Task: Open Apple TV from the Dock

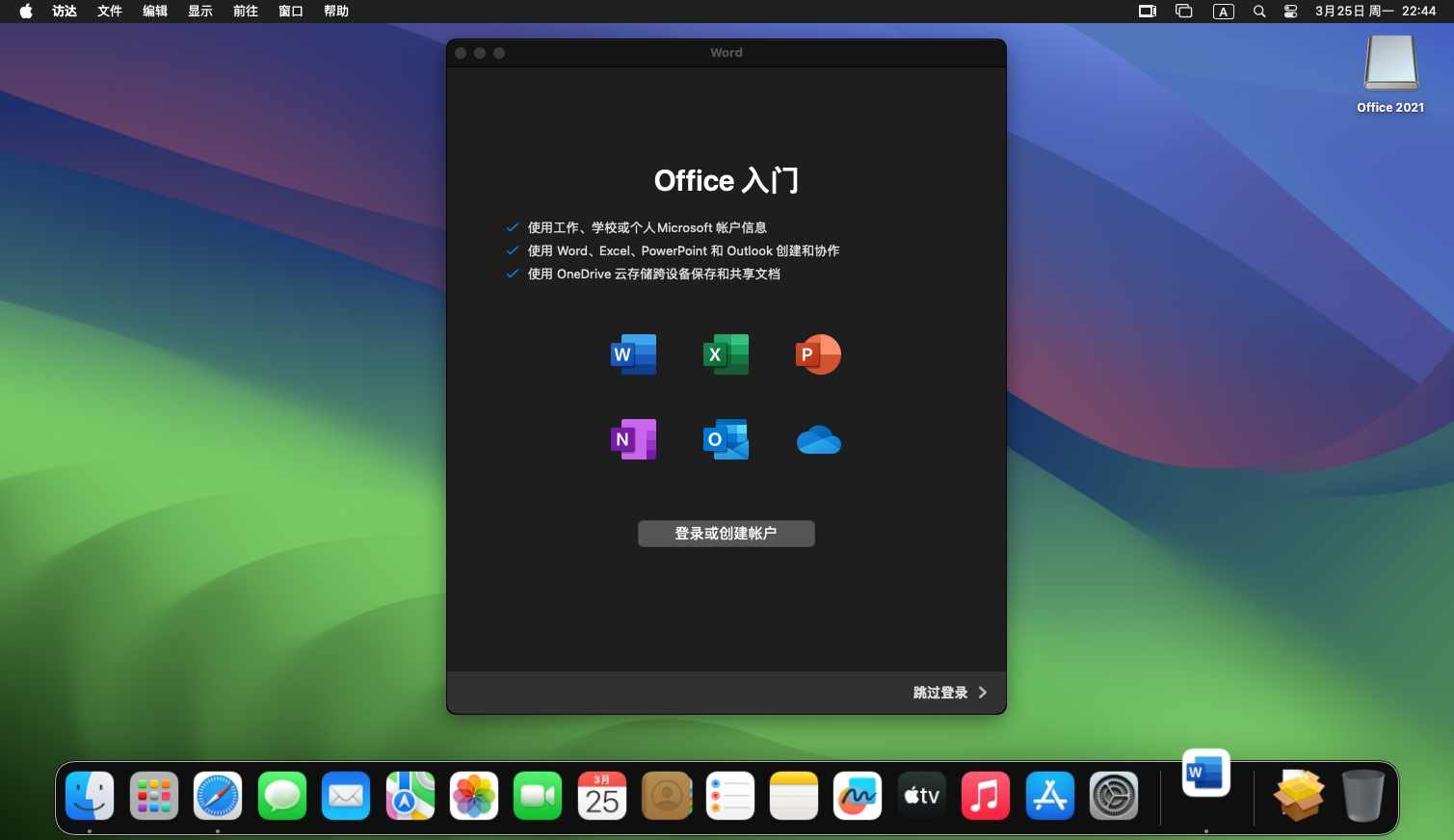Action: tap(922, 797)
